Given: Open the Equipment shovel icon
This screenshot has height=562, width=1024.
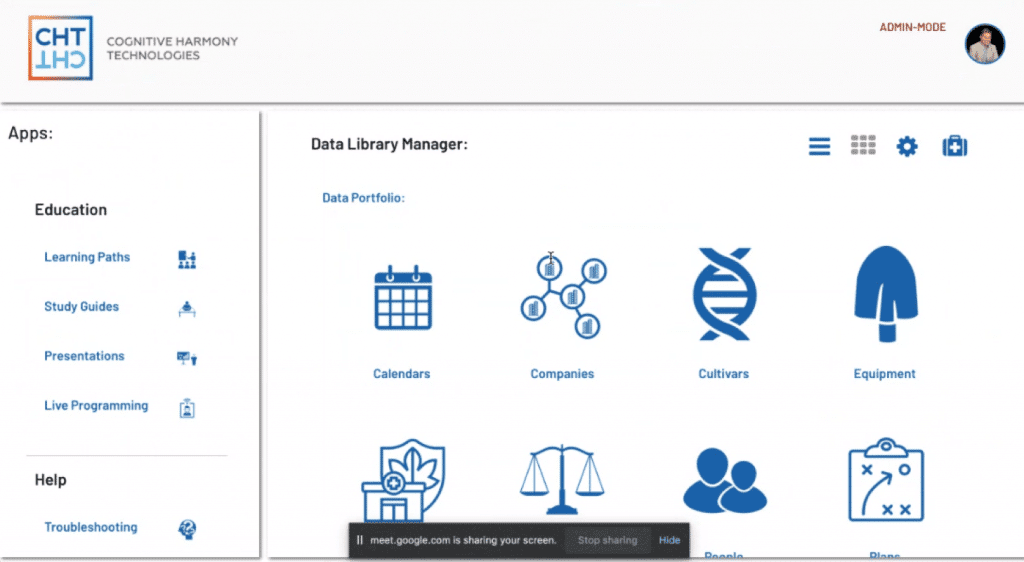Looking at the screenshot, I should click(x=884, y=294).
